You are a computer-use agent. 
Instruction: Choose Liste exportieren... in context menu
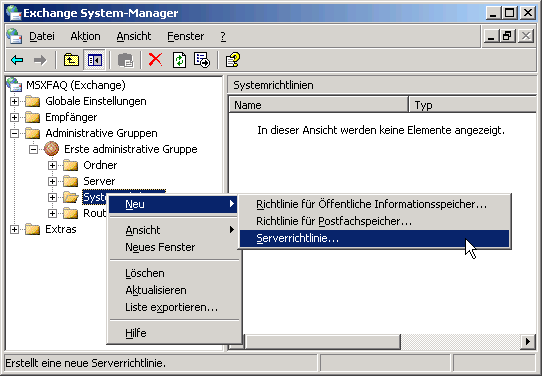click(x=174, y=307)
